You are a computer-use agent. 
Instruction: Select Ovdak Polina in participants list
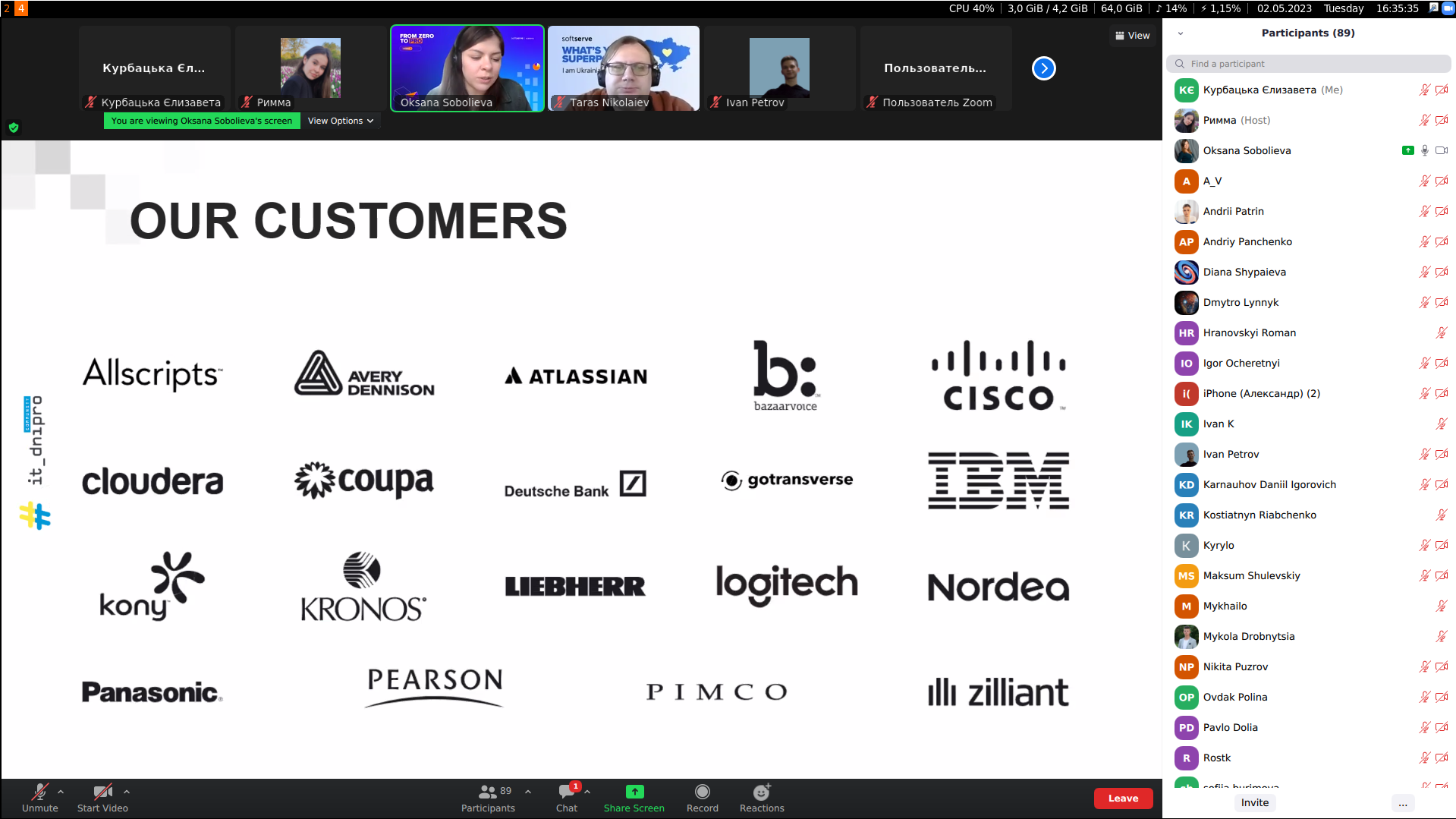click(1310, 697)
